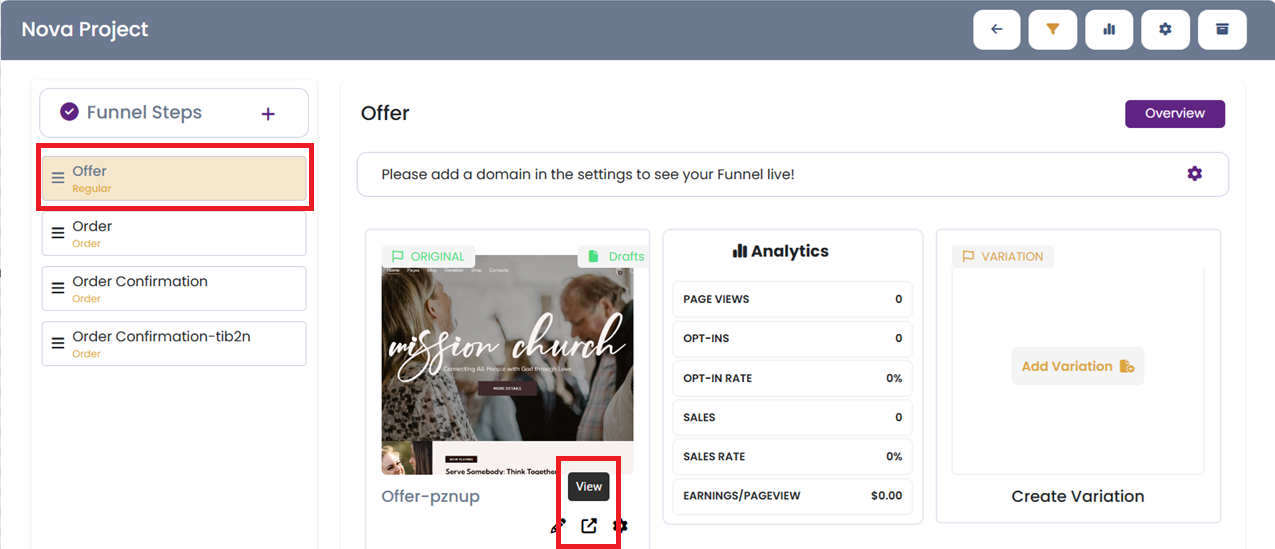Click the archive box icon in header
The width and height of the screenshot is (1275, 549).
(x=1221, y=30)
